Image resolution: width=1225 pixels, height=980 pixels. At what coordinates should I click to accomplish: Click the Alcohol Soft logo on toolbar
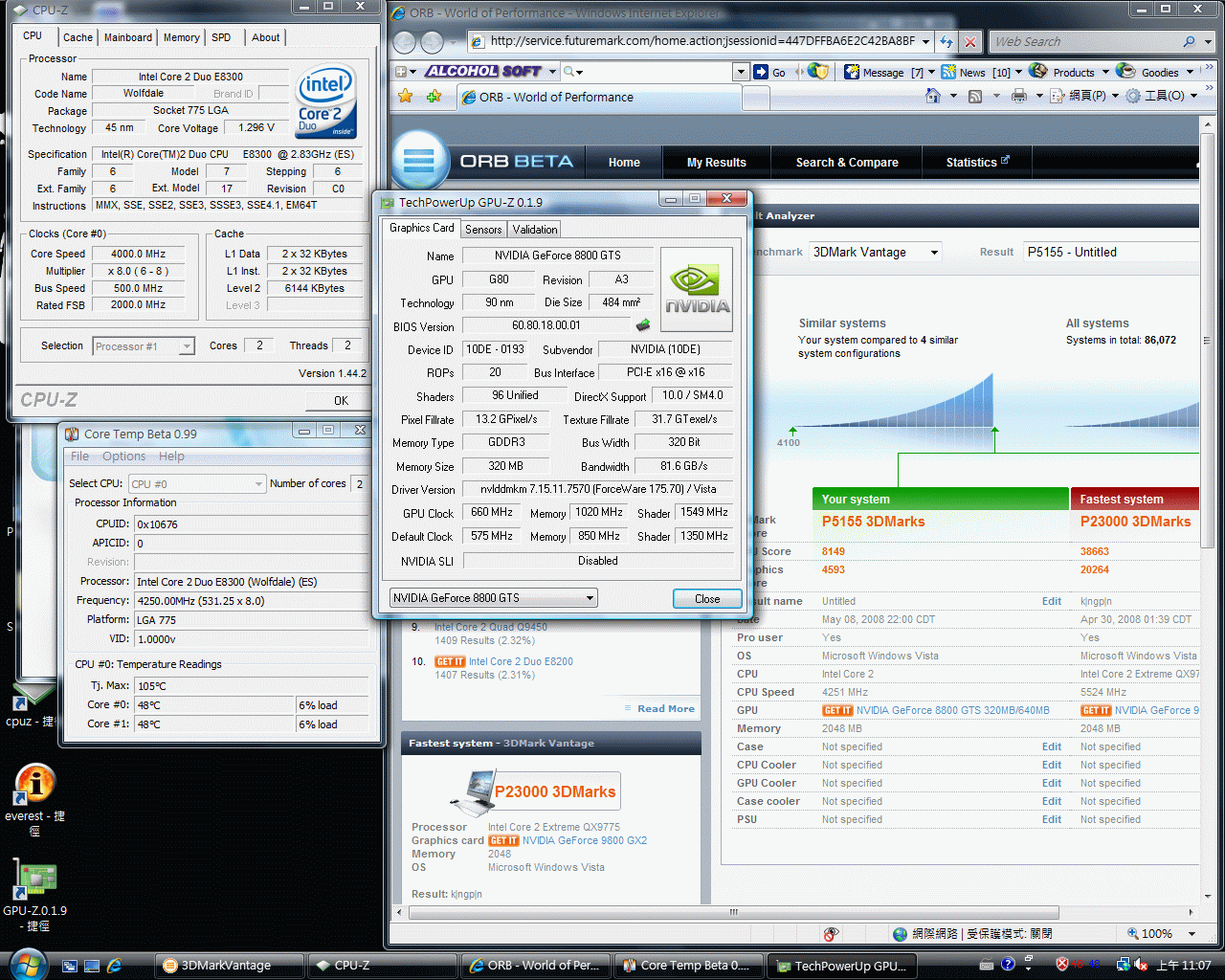[x=483, y=71]
